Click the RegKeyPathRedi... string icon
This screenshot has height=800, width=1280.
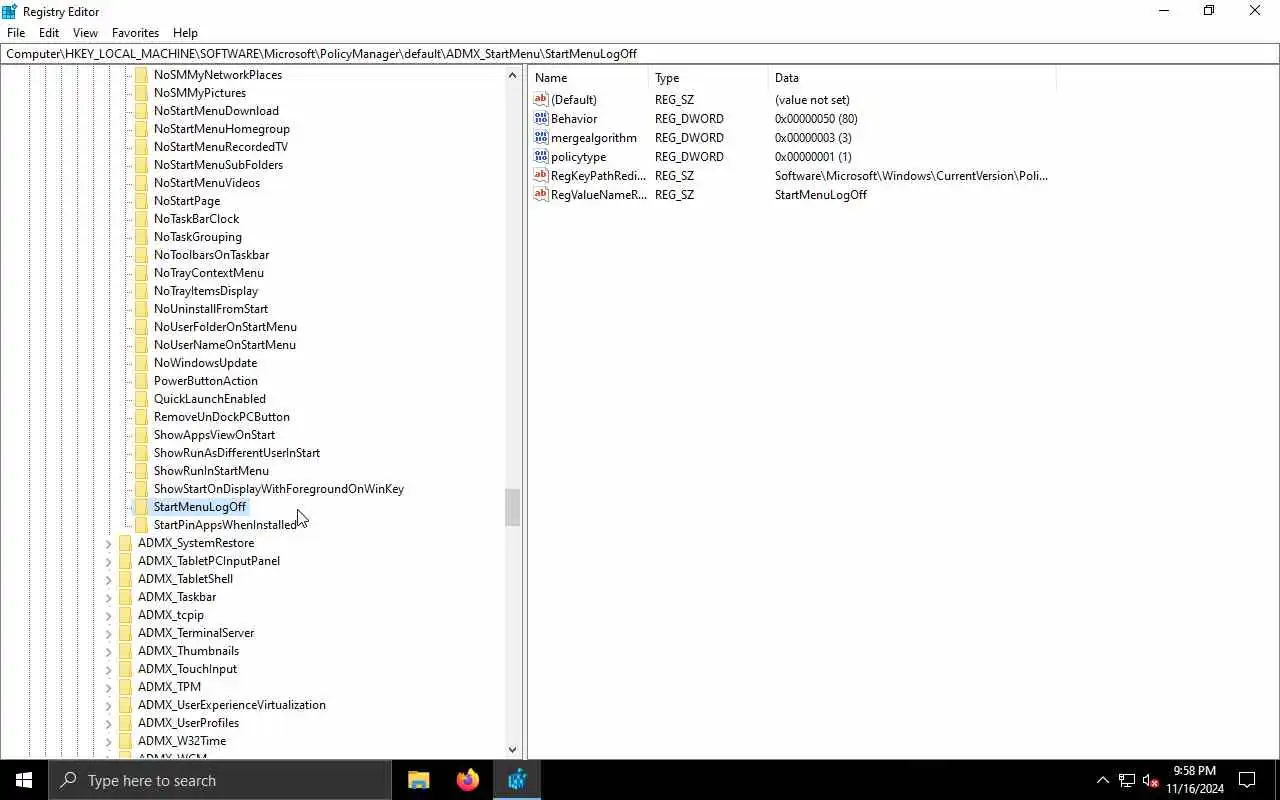click(x=541, y=175)
